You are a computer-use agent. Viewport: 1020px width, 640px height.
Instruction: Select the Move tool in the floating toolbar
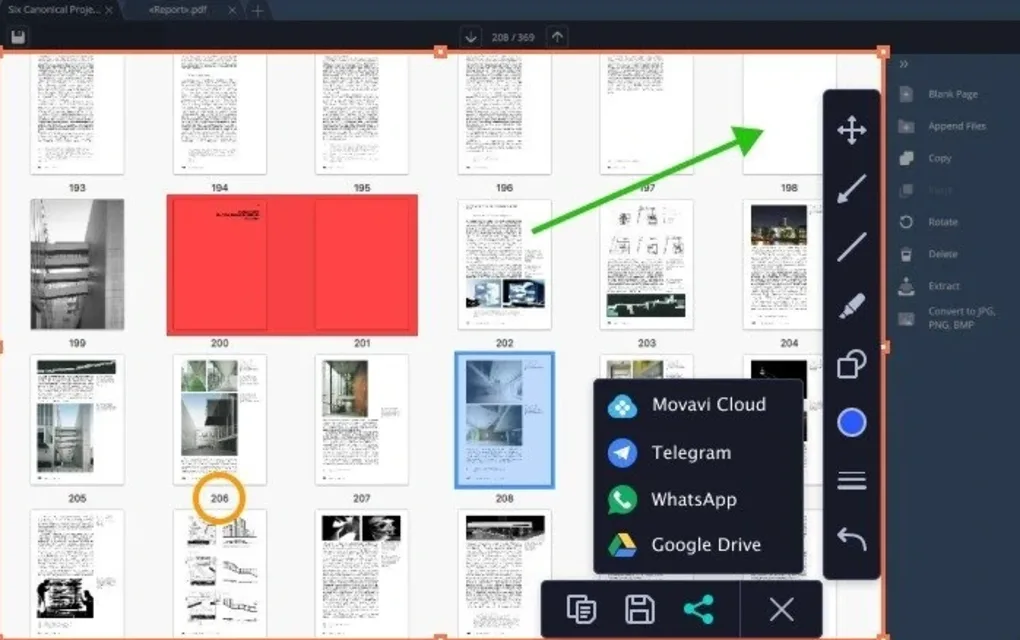pyautogui.click(x=851, y=129)
